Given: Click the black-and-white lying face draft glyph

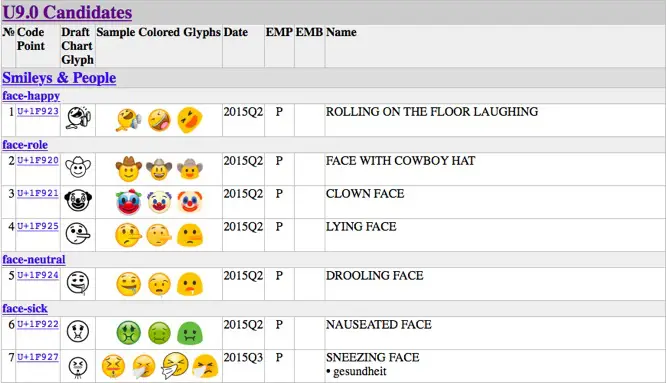Looking at the screenshot, I should 78,234.
